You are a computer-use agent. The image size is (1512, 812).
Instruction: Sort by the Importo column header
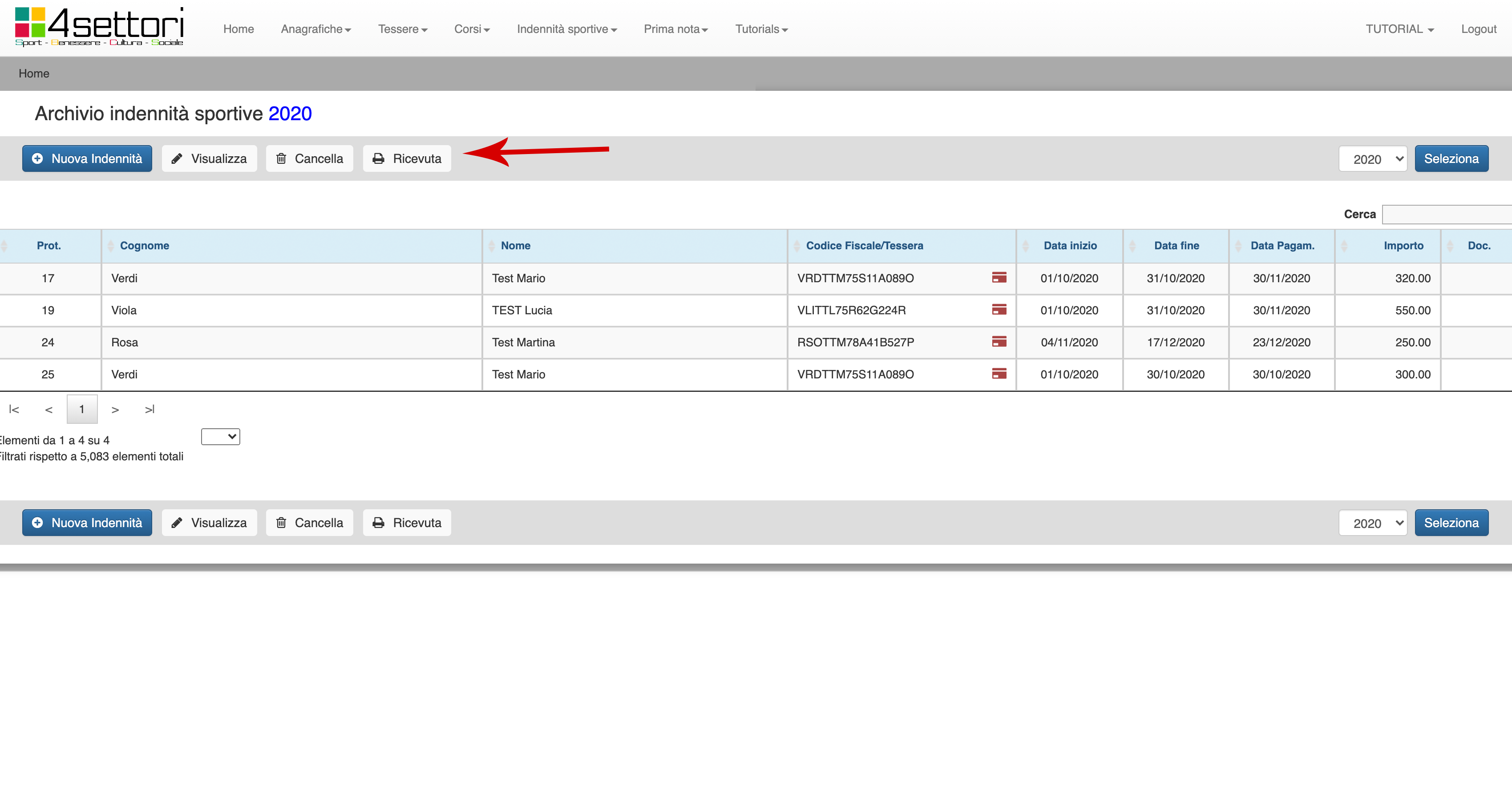[x=1403, y=245]
